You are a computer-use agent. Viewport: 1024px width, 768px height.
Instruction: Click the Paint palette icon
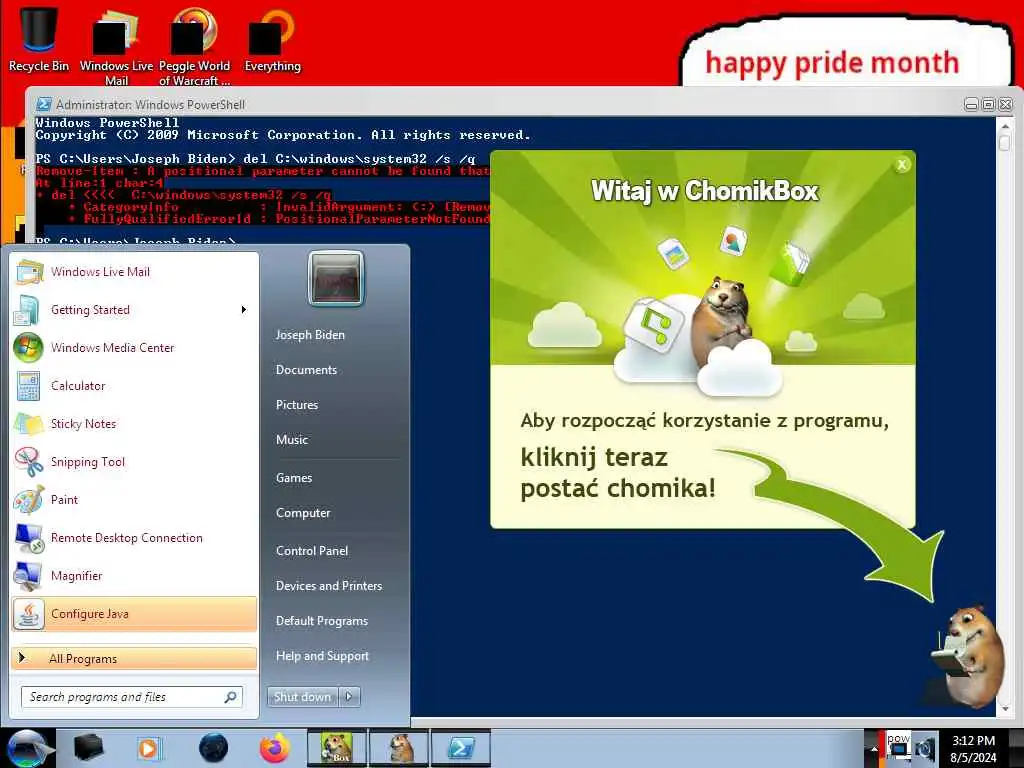tap(29, 500)
